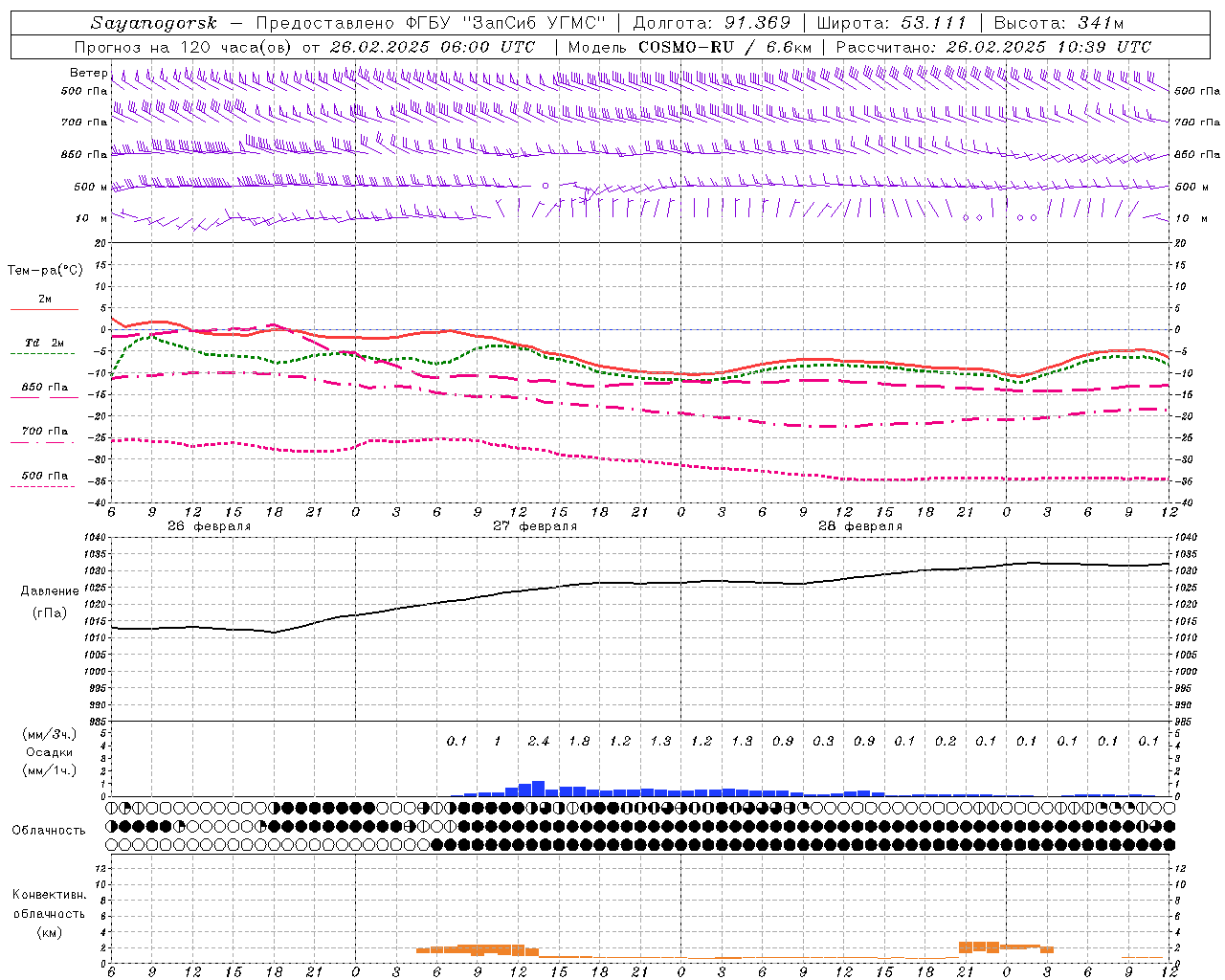The height and width of the screenshot is (980, 1225).
Task: Click the 'Давление' pressure label
Action: point(50,591)
